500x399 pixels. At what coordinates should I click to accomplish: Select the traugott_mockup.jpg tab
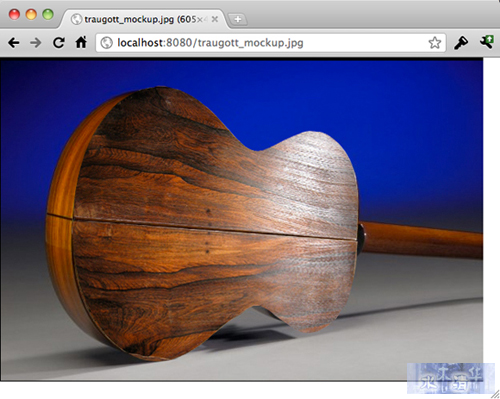point(144,19)
